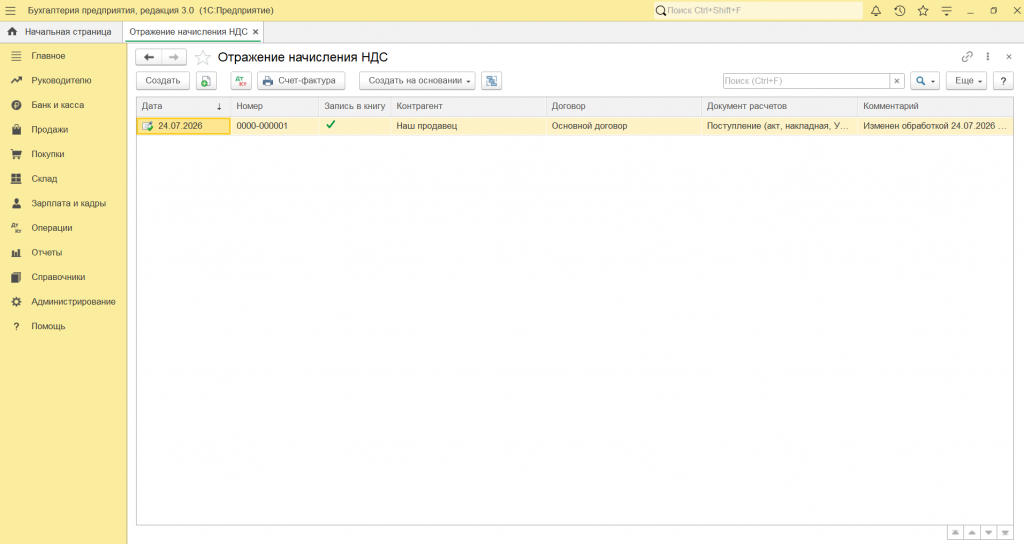The image size is (1024, 544).
Task: Copy document with green plus icon
Action: pos(206,81)
